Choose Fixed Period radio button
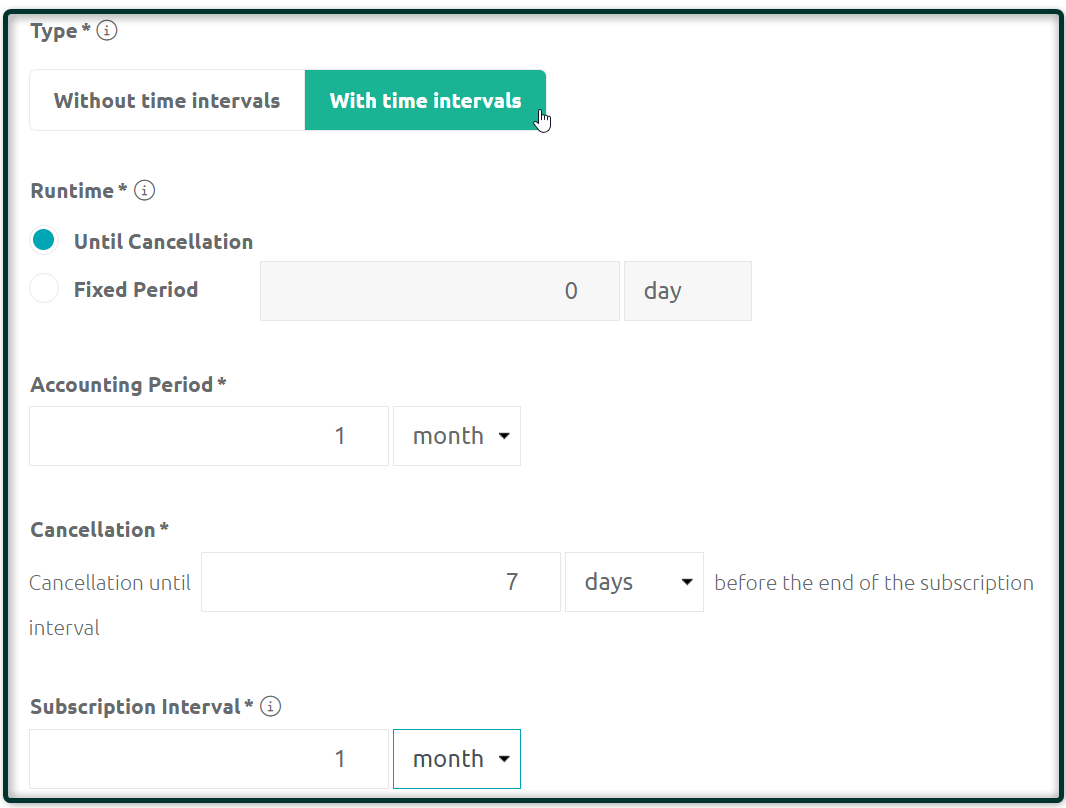Viewport: 1066px width, 808px height. tap(44, 289)
